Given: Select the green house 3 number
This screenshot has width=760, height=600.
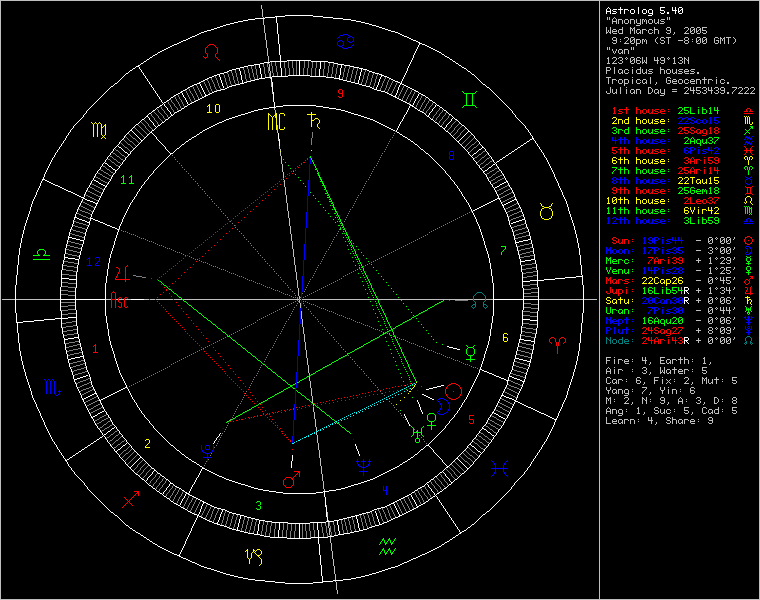Looking at the screenshot, I should click(258, 506).
